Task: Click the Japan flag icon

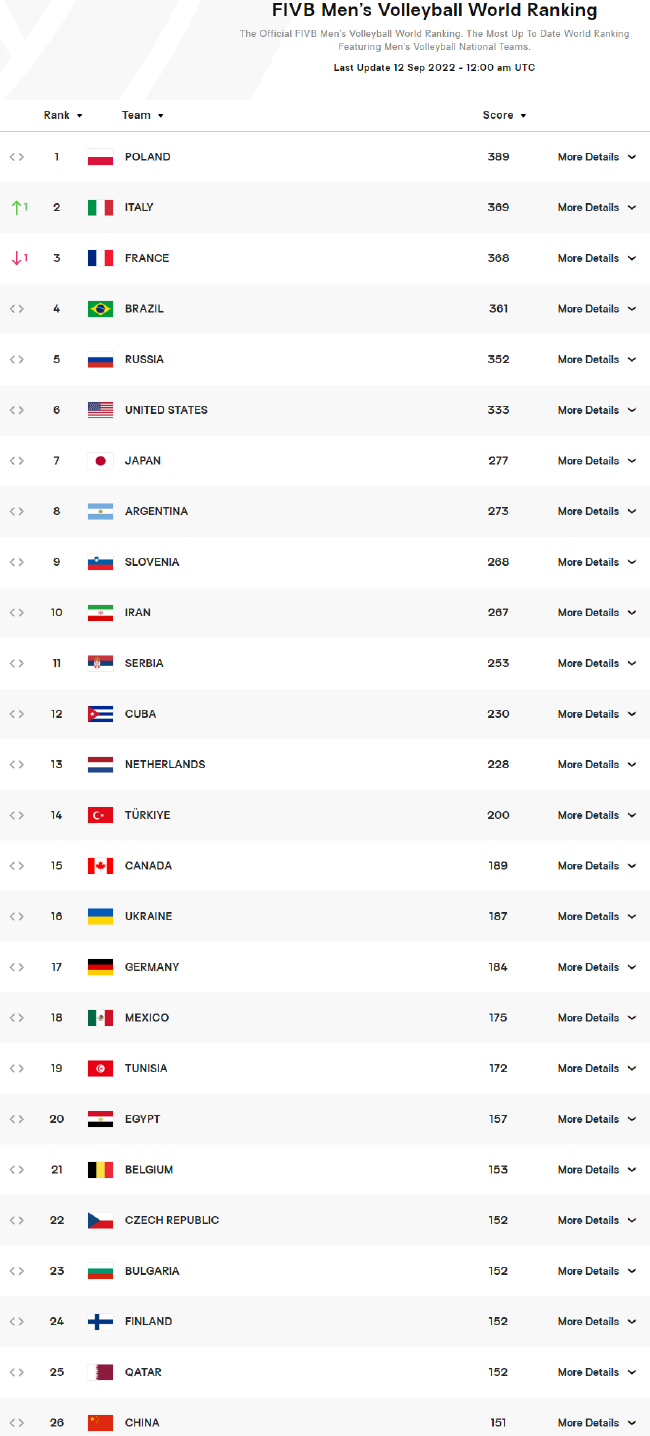Action: click(x=100, y=461)
